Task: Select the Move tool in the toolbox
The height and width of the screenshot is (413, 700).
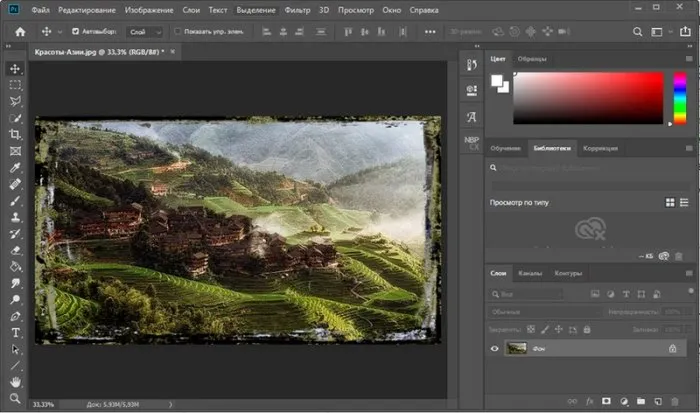Action: click(x=15, y=68)
